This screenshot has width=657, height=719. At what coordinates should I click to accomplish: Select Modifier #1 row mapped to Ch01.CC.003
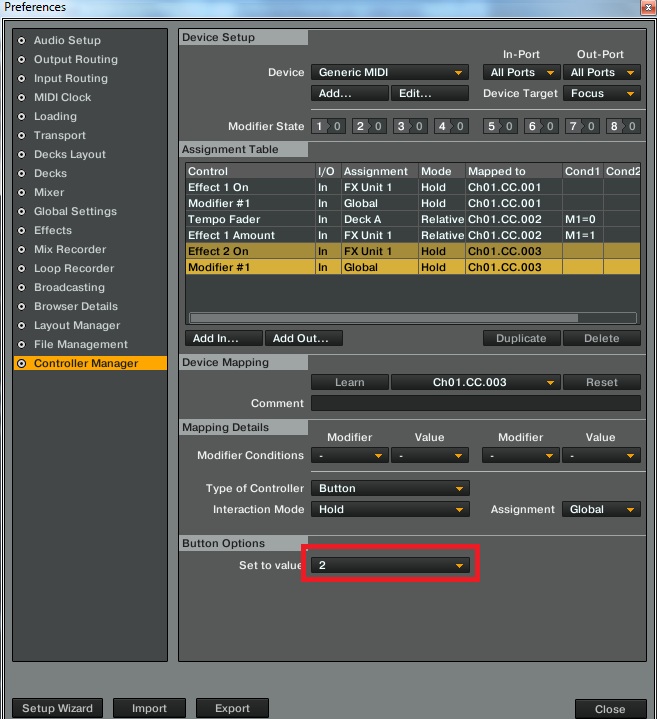point(413,267)
